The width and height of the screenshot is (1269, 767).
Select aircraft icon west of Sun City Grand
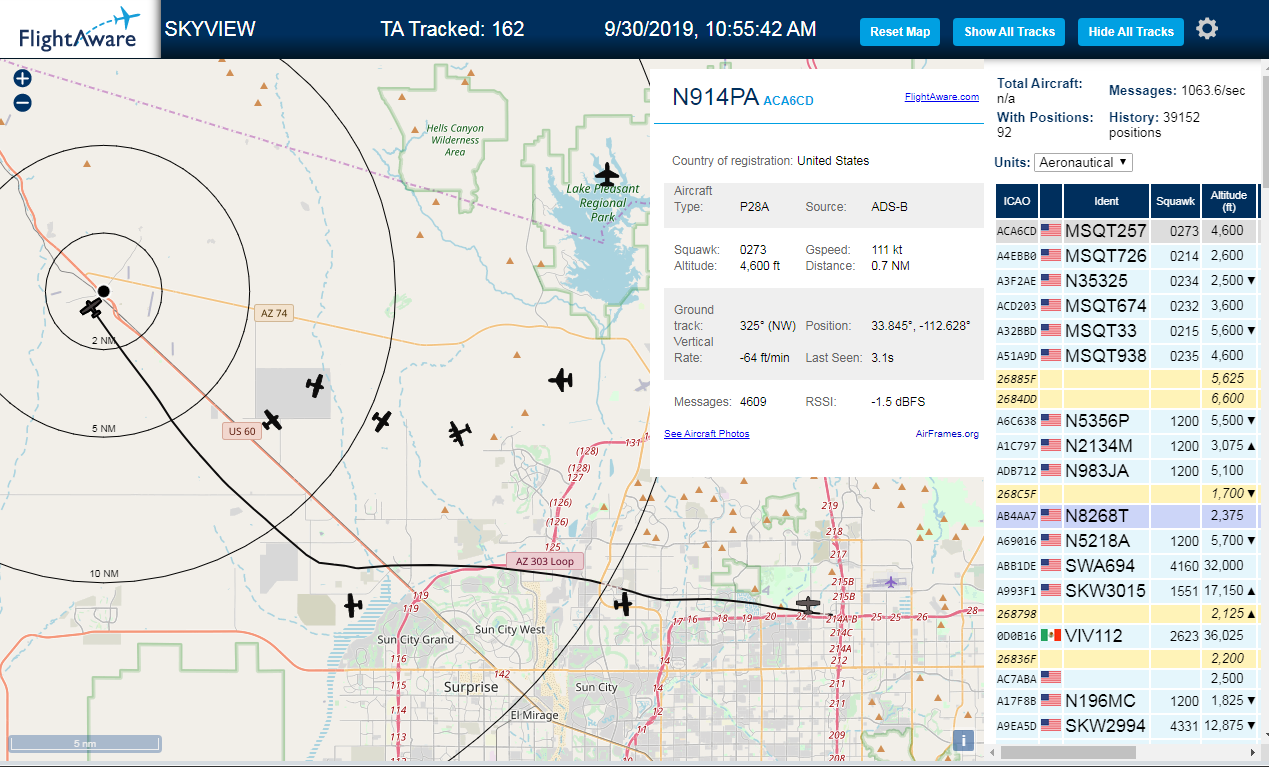tap(353, 604)
